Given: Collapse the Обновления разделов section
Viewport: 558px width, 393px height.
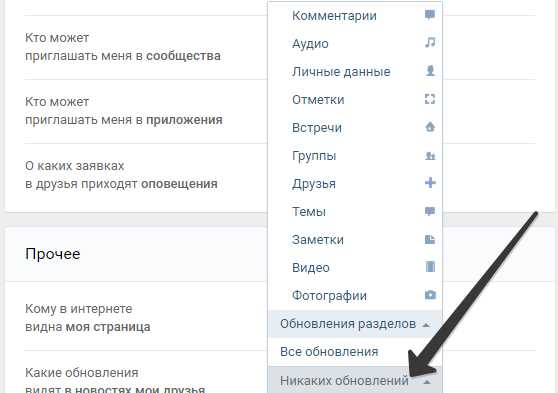Looking at the screenshot, I should pyautogui.click(x=355, y=324).
